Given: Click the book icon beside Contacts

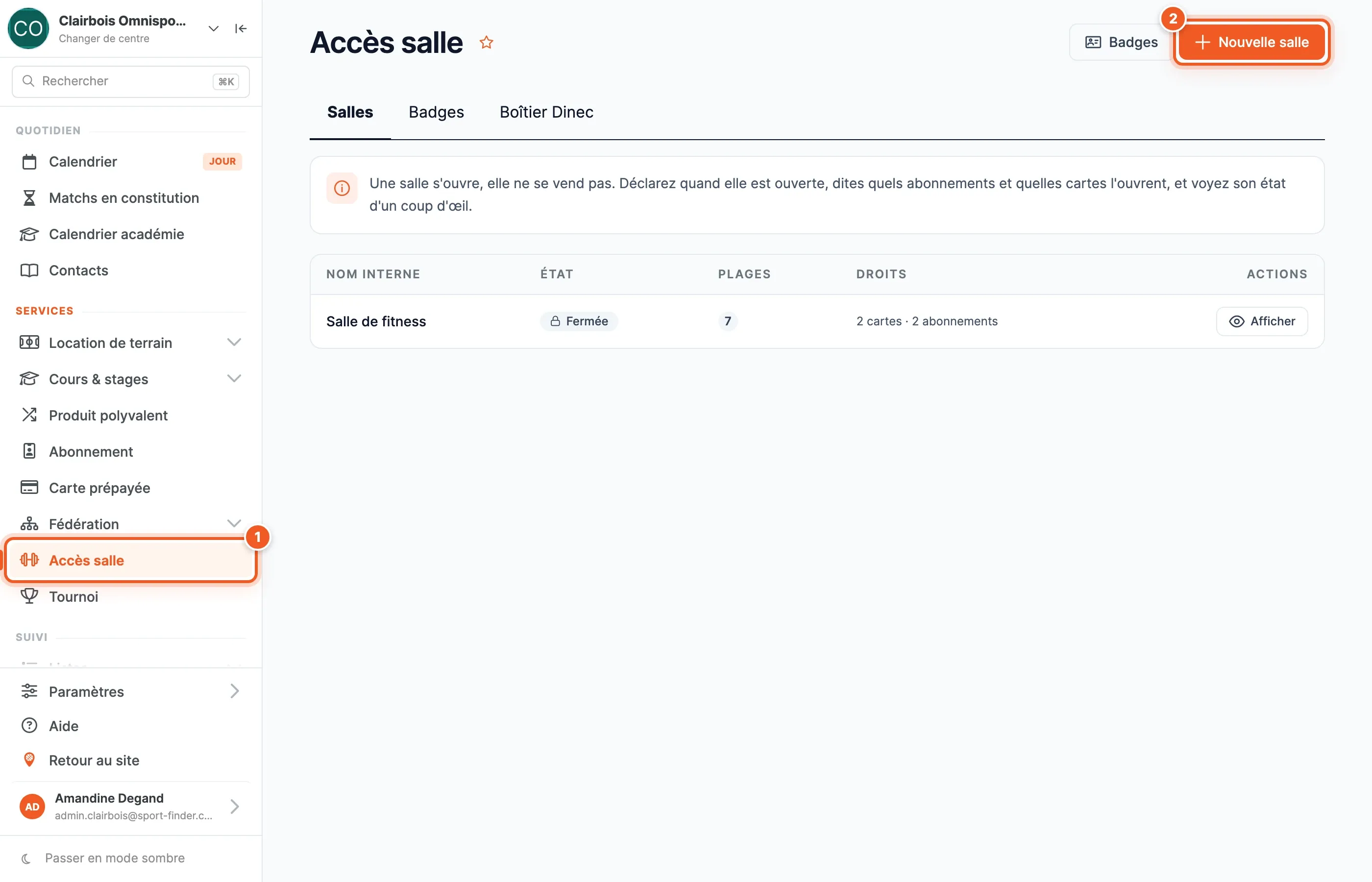Looking at the screenshot, I should [29, 270].
